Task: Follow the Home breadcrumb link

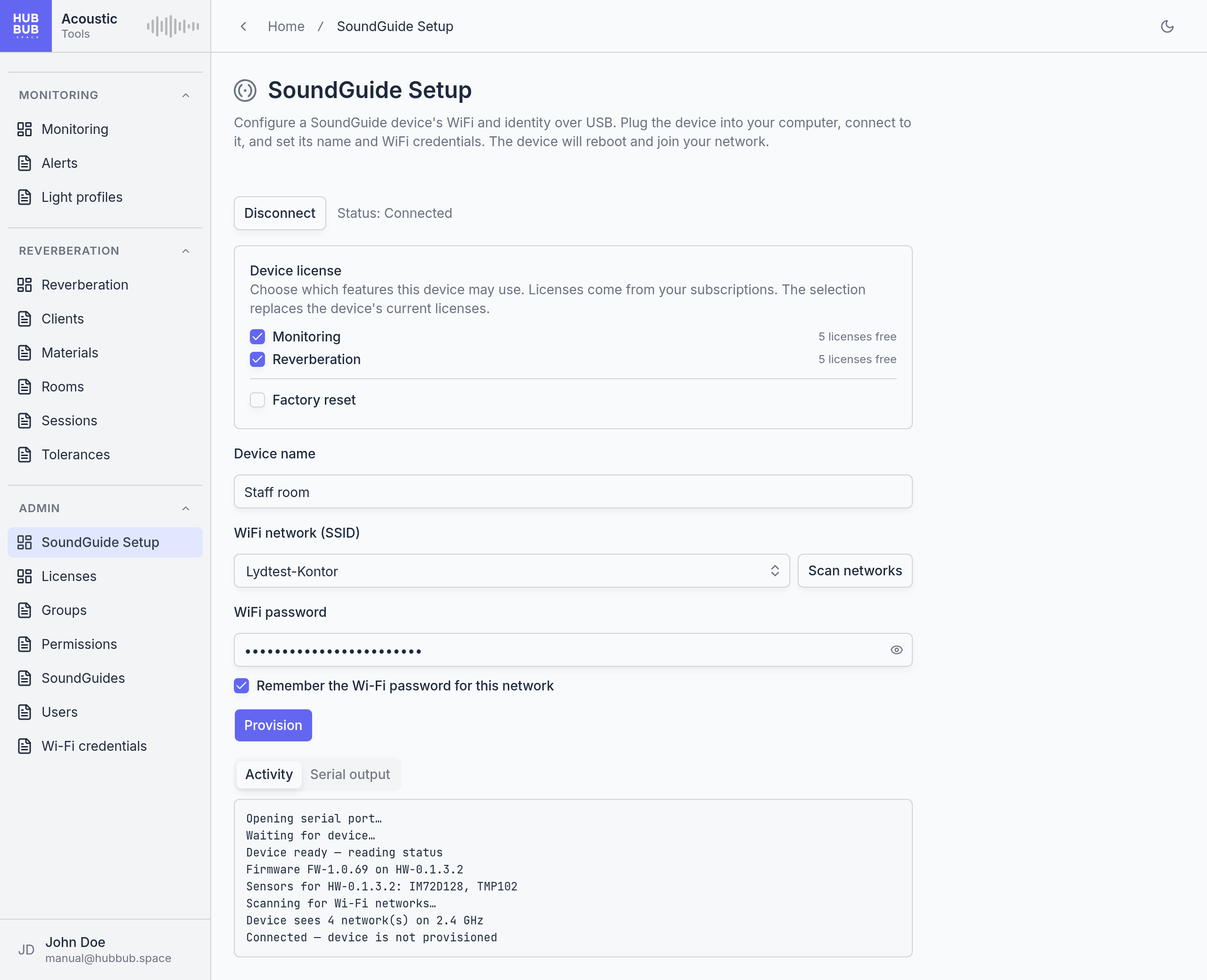Action: click(286, 26)
